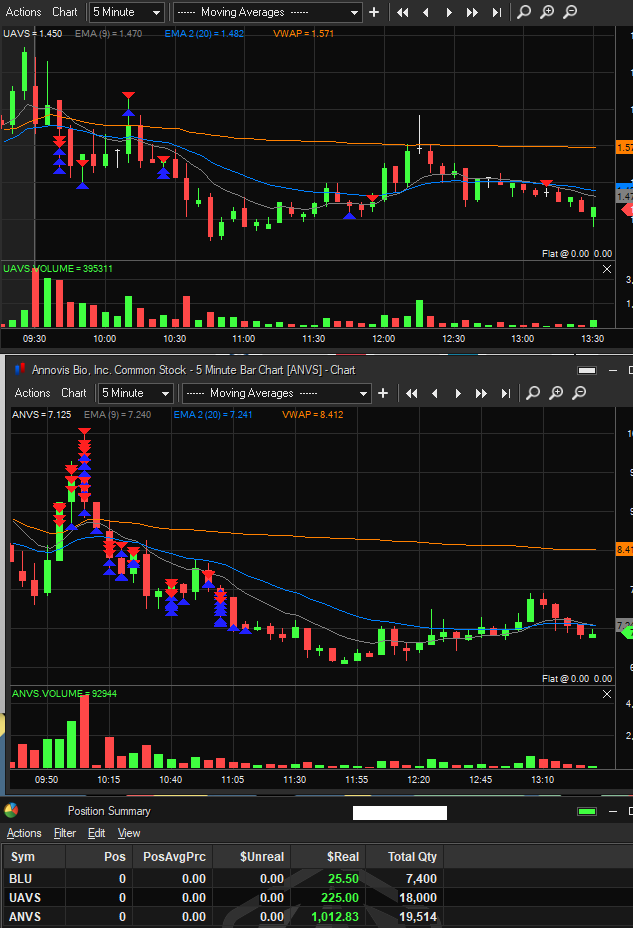
Task: Zoom in on the ANVS chart
Action: point(556,393)
